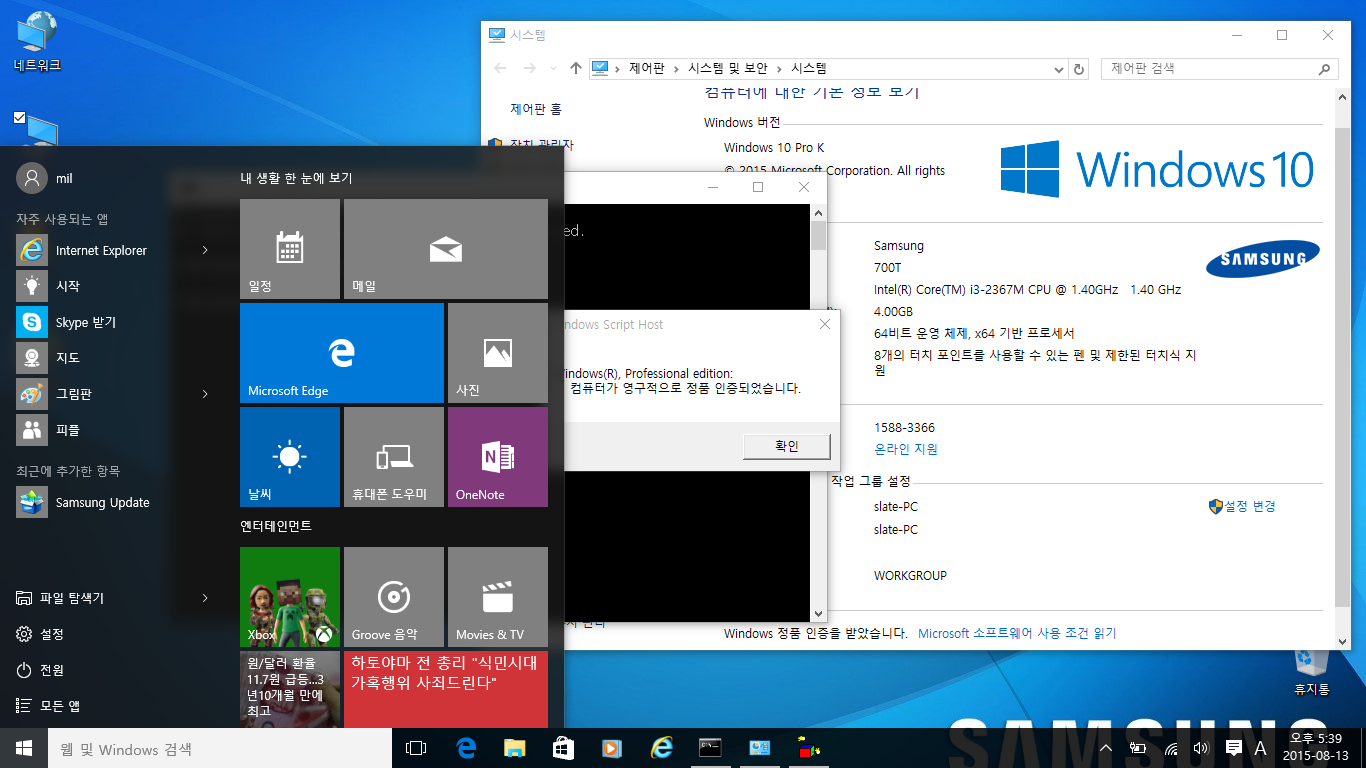
Task: Go to 제어판 홈 in System window
Action: tap(536, 109)
